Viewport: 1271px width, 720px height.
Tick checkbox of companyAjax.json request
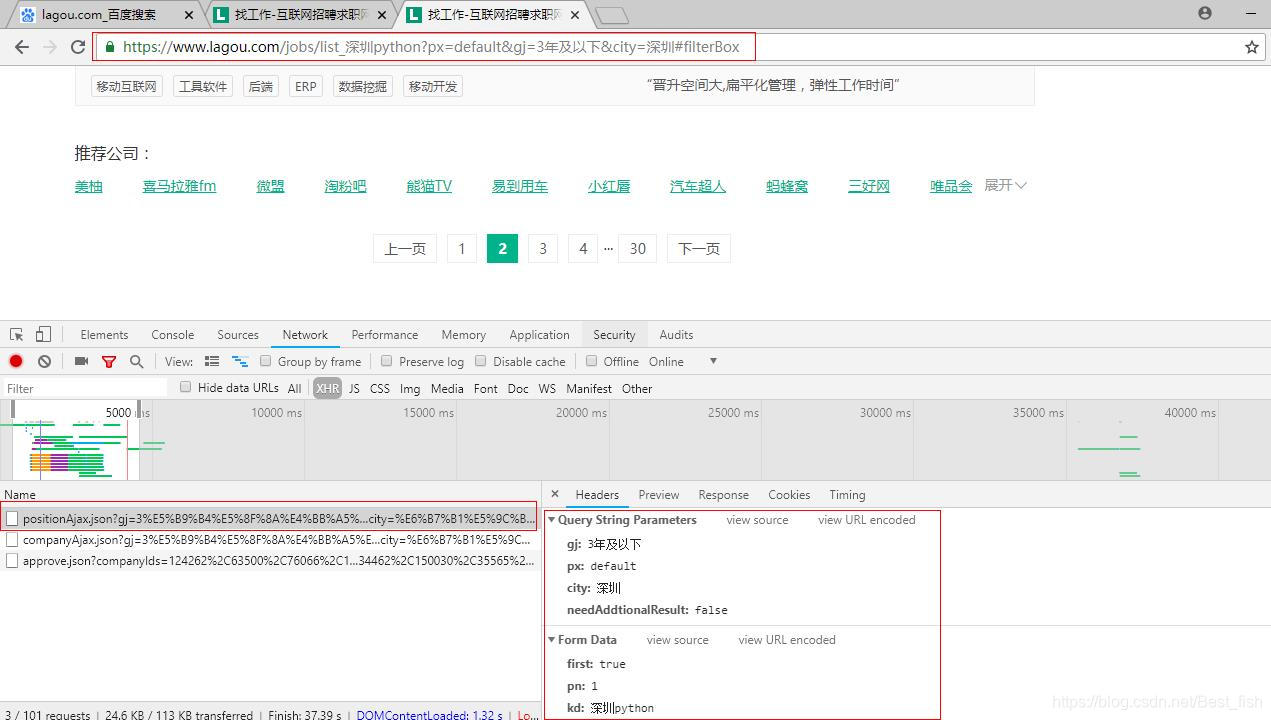pos(12,540)
